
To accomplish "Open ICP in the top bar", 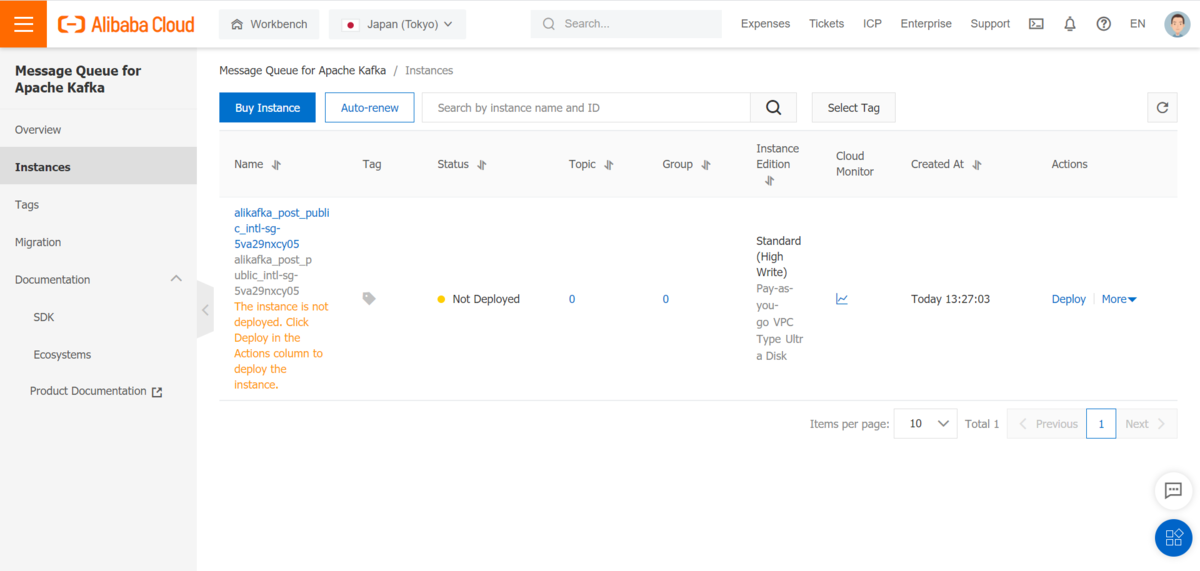I will click(872, 24).
